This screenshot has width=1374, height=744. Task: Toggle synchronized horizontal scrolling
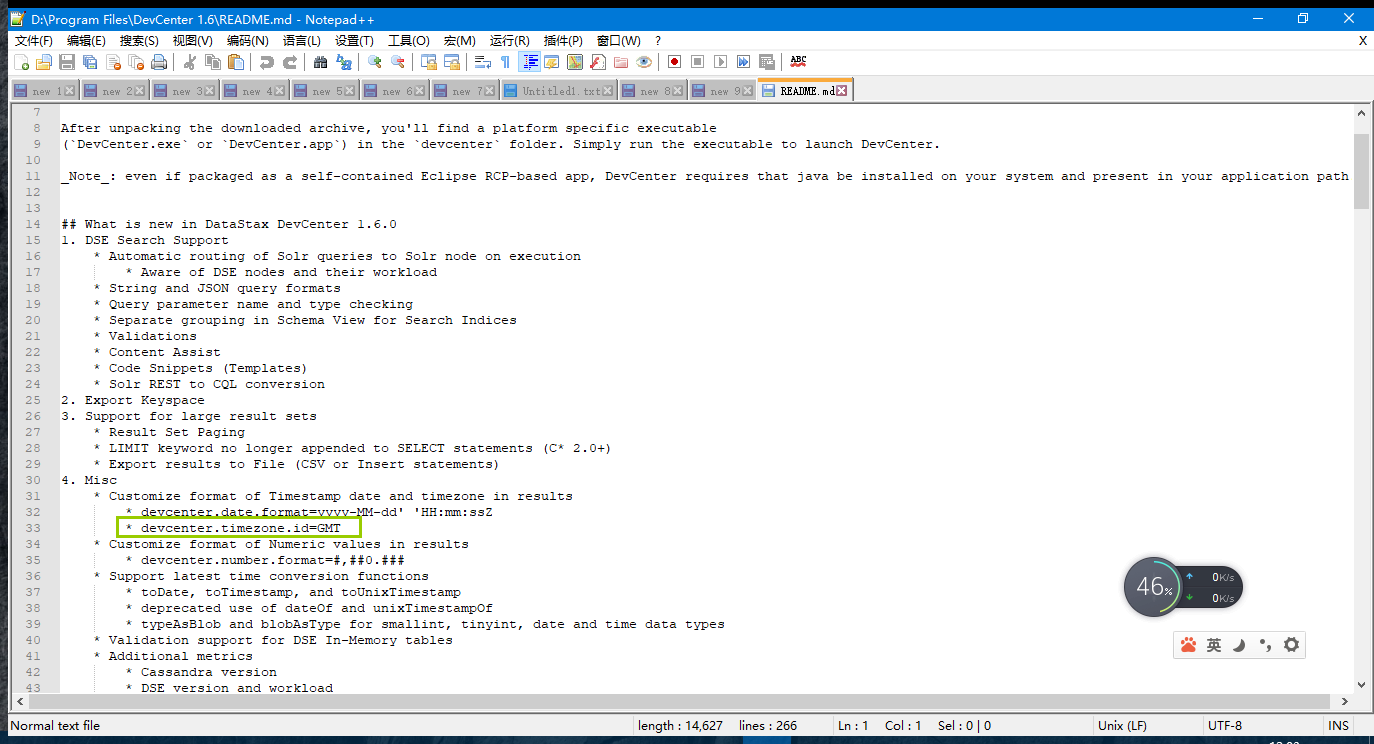pos(452,62)
